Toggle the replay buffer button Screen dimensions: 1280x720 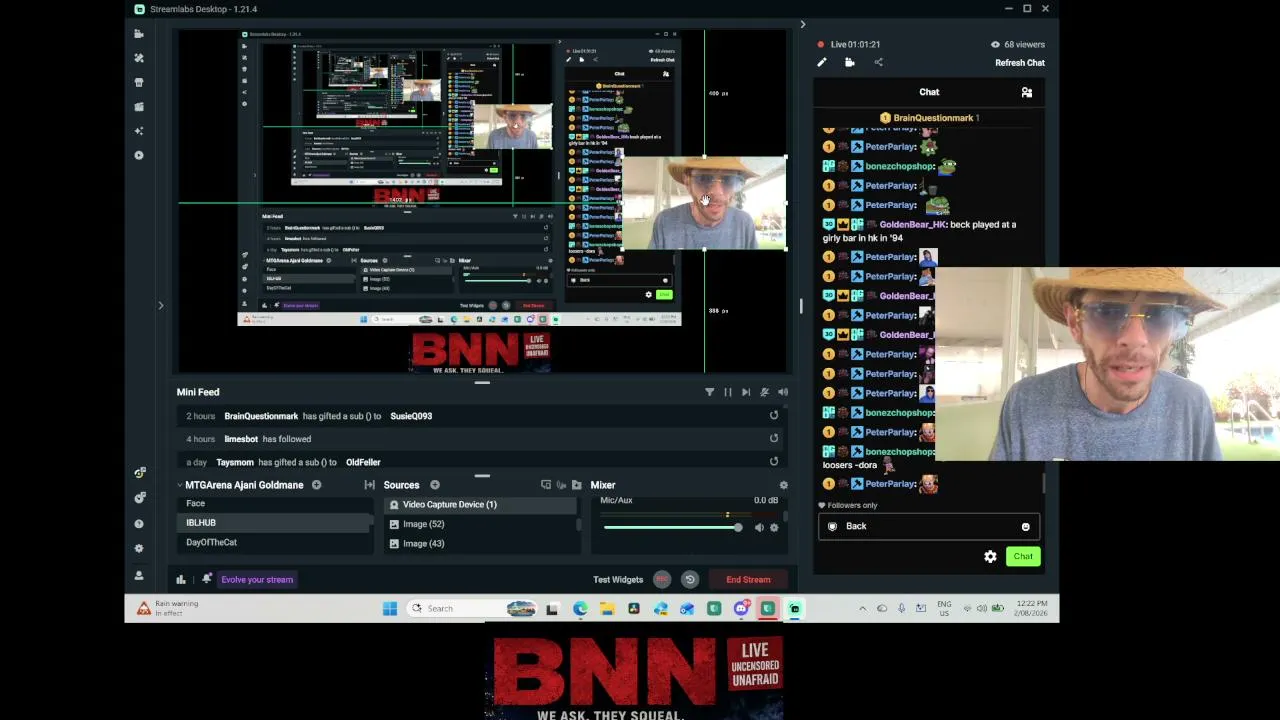click(x=690, y=579)
